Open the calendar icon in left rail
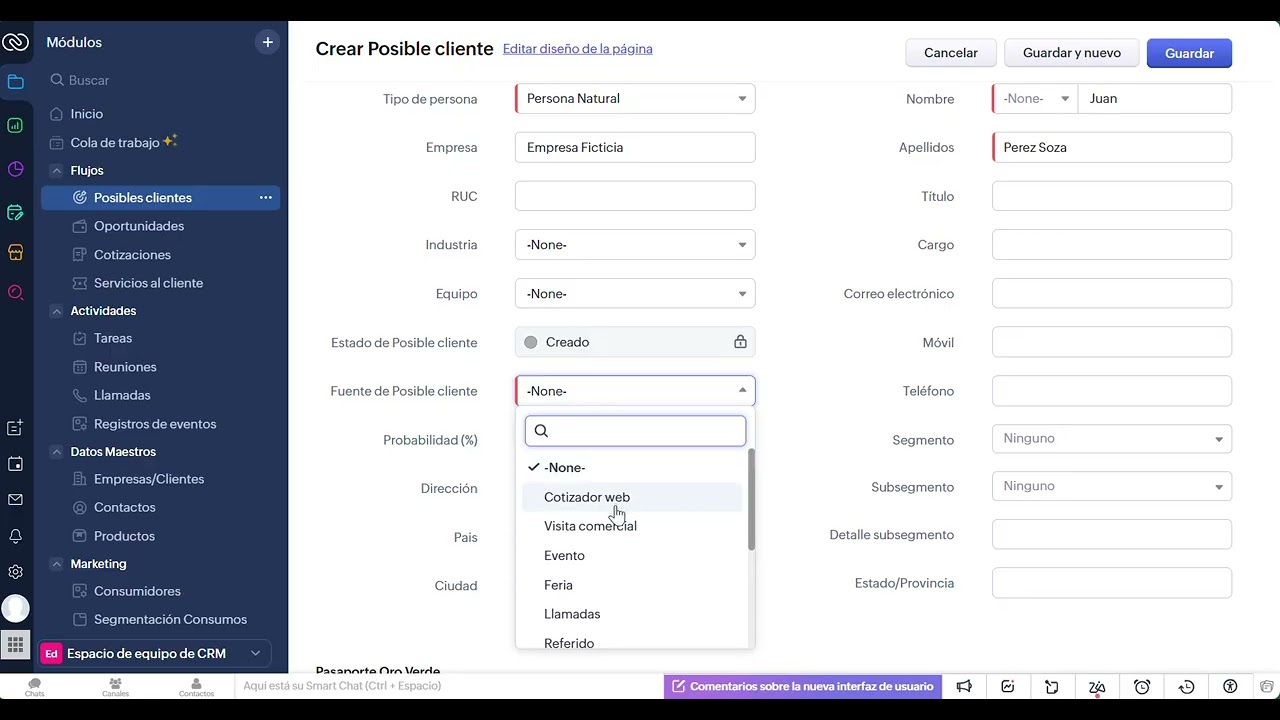Image resolution: width=1280 pixels, height=720 pixels. point(15,464)
